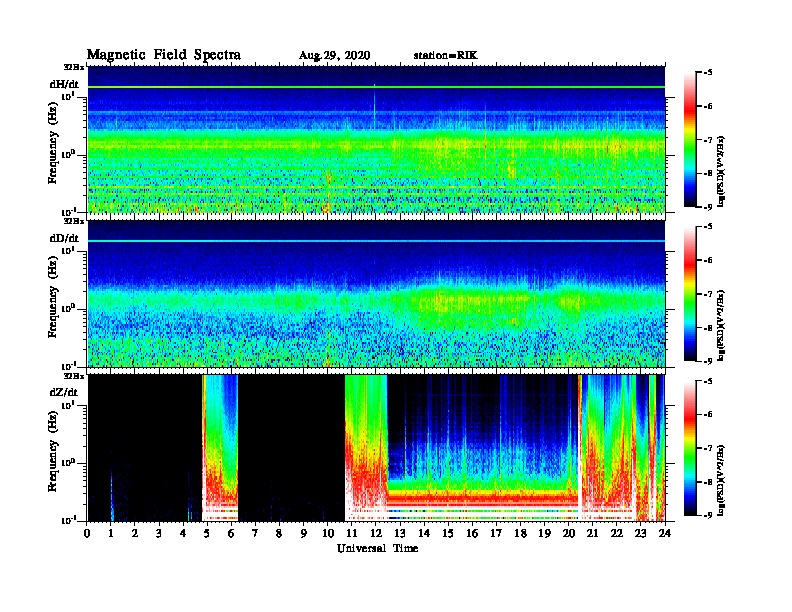792x612 pixels.
Task: Click the dZ/dt spectrogram plot area
Action: (x=376, y=448)
